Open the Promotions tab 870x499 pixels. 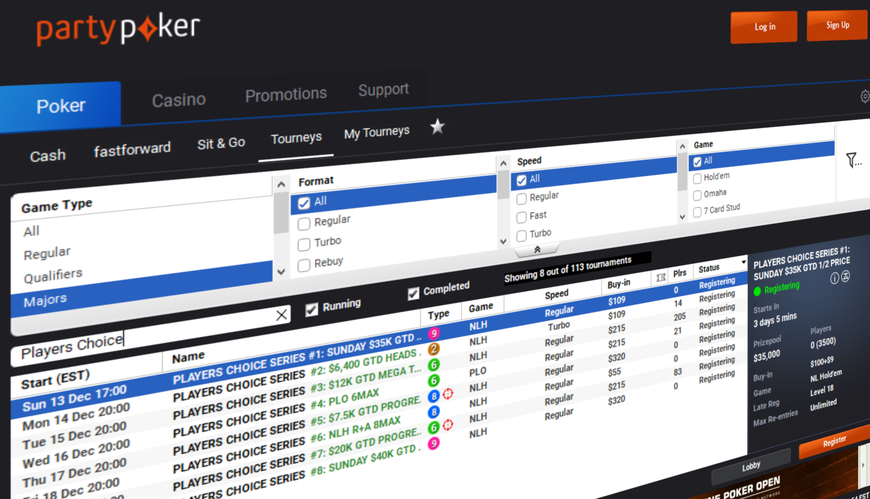click(x=286, y=95)
